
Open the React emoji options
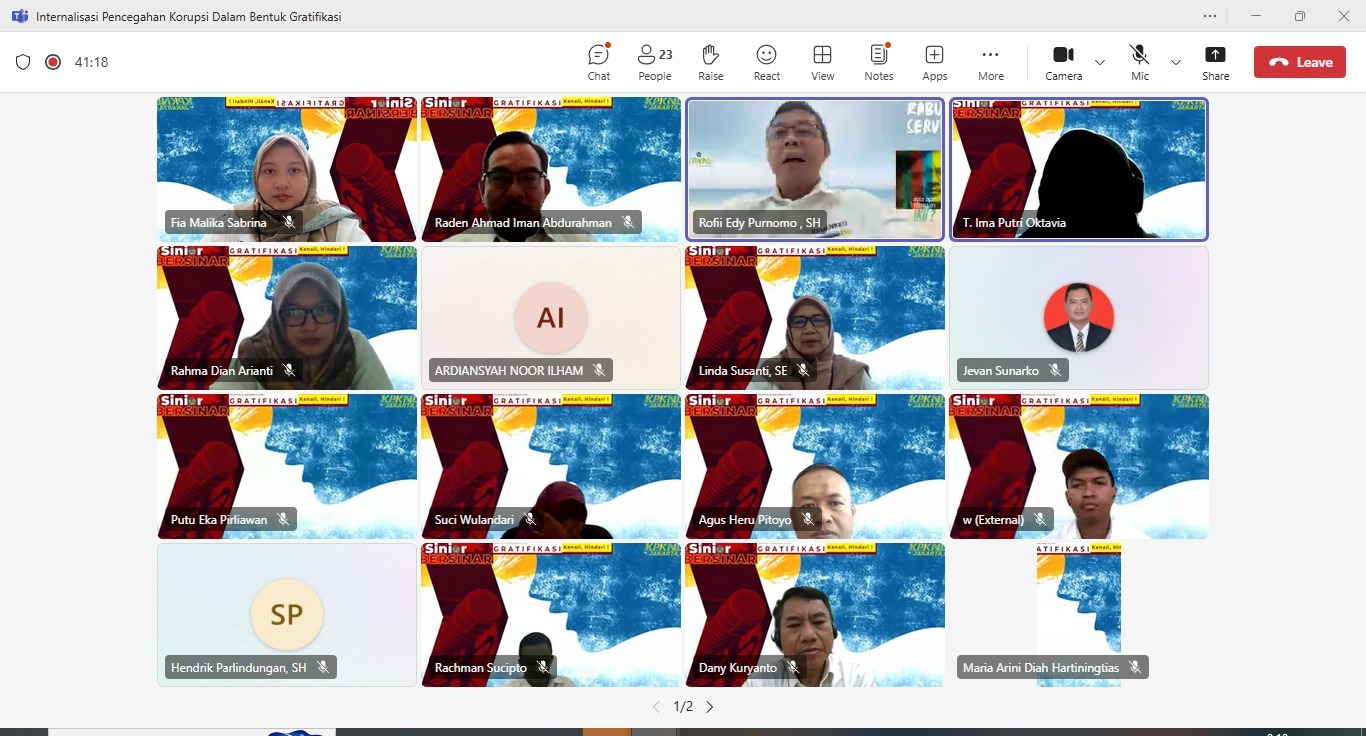(767, 62)
